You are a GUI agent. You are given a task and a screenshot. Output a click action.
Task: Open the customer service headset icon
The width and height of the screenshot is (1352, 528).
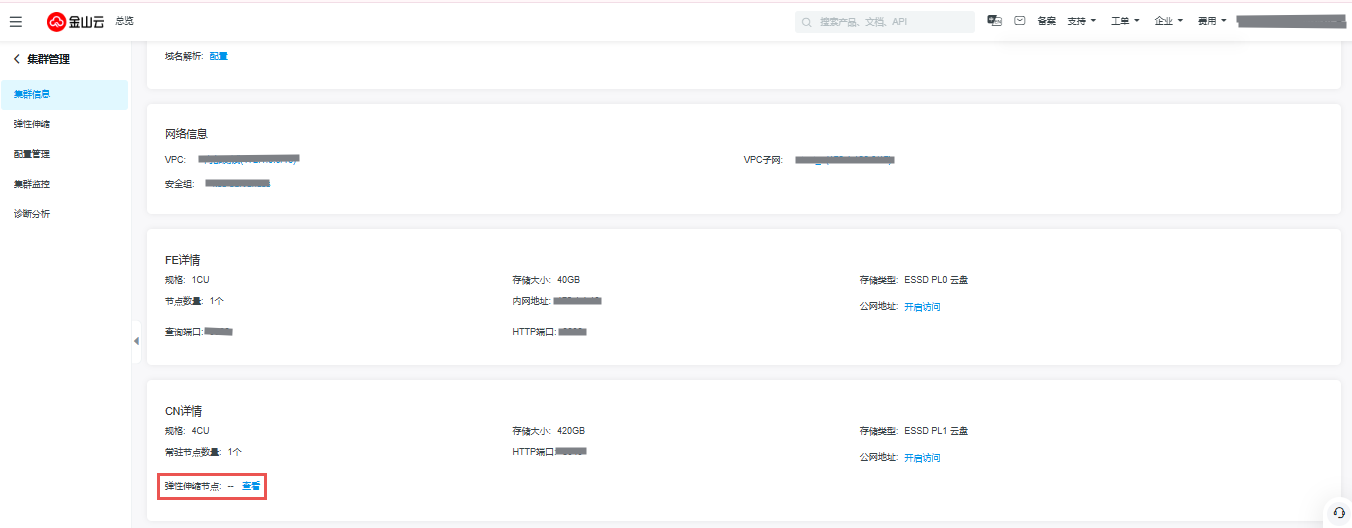point(1338,512)
